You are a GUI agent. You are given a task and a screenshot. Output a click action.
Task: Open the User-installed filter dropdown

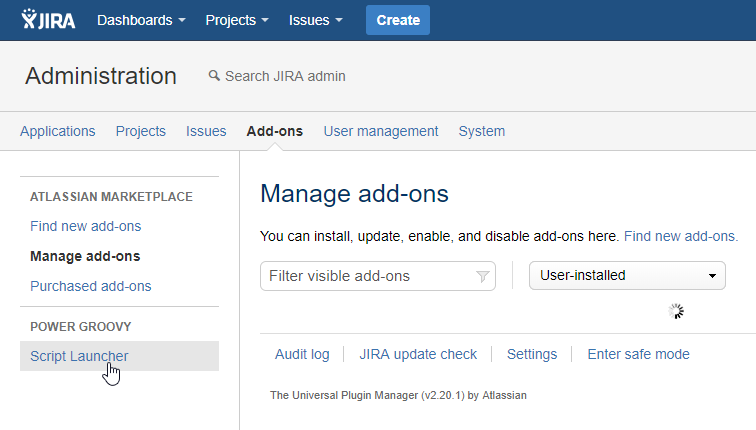pyautogui.click(x=627, y=275)
